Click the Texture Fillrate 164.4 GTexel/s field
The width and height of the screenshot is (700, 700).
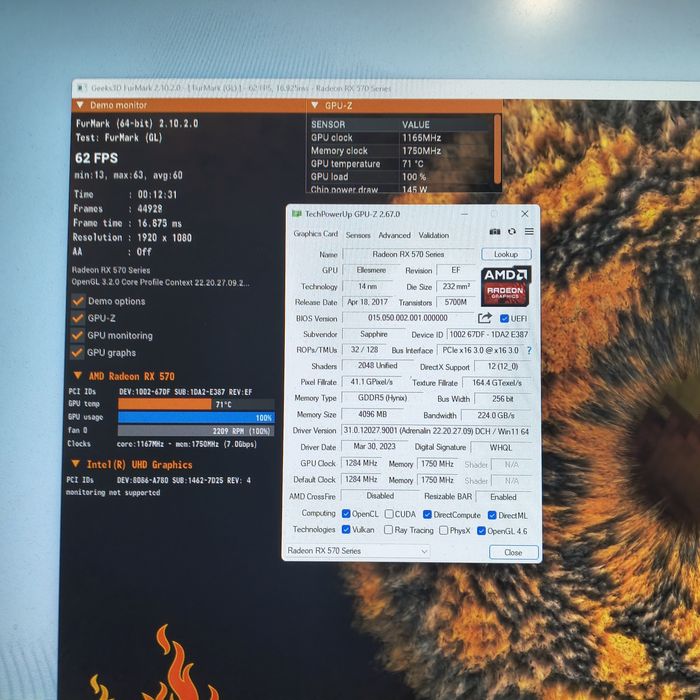click(496, 383)
